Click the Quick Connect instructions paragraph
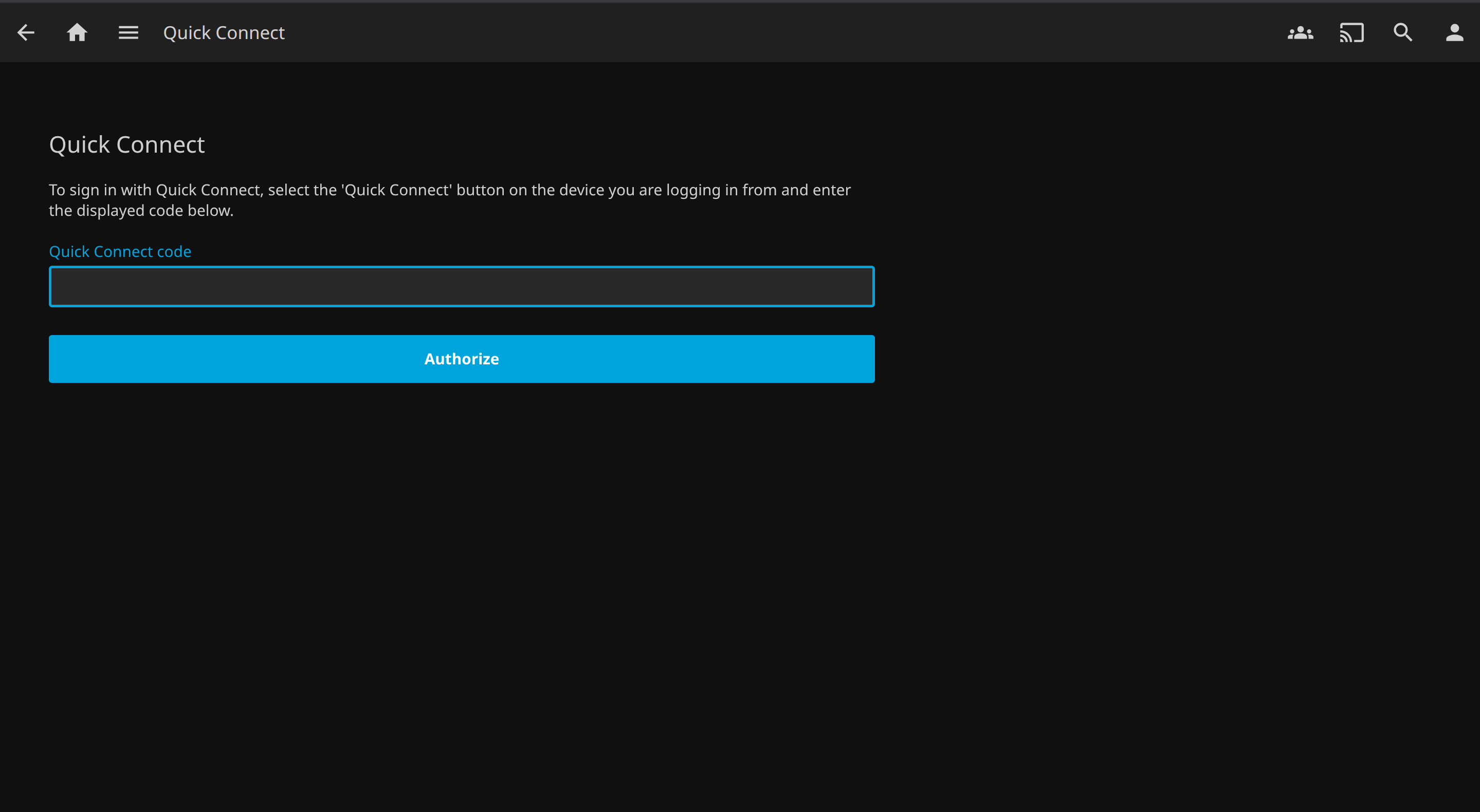1480x812 pixels. coord(449,200)
